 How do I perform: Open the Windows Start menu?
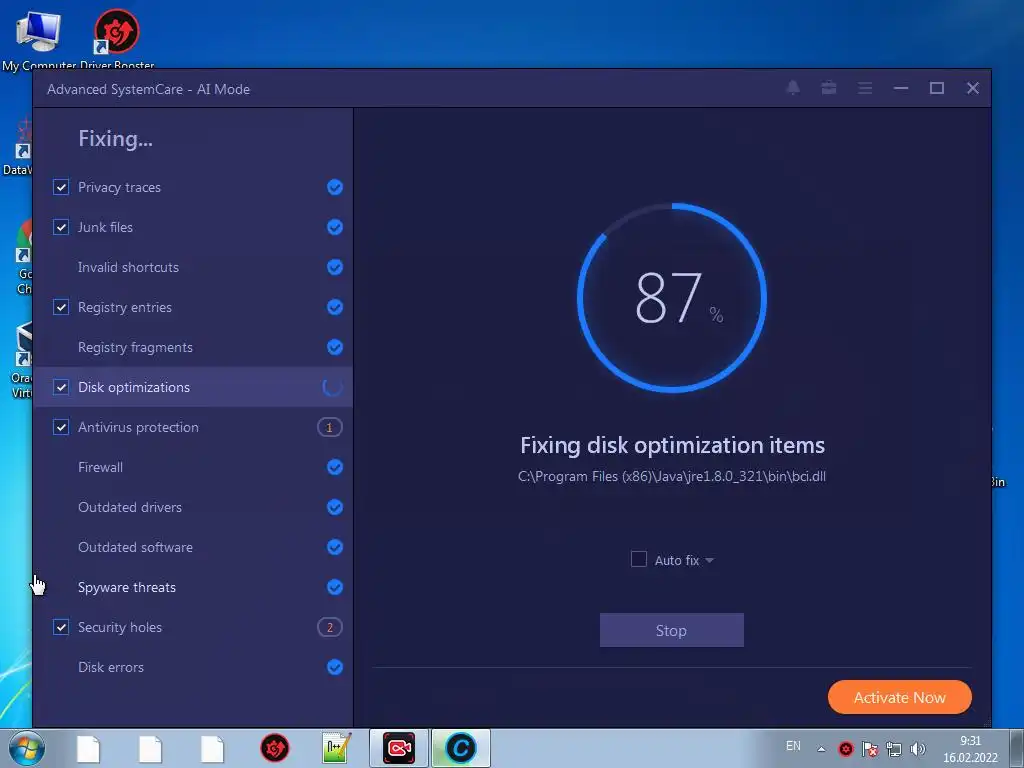[27, 748]
